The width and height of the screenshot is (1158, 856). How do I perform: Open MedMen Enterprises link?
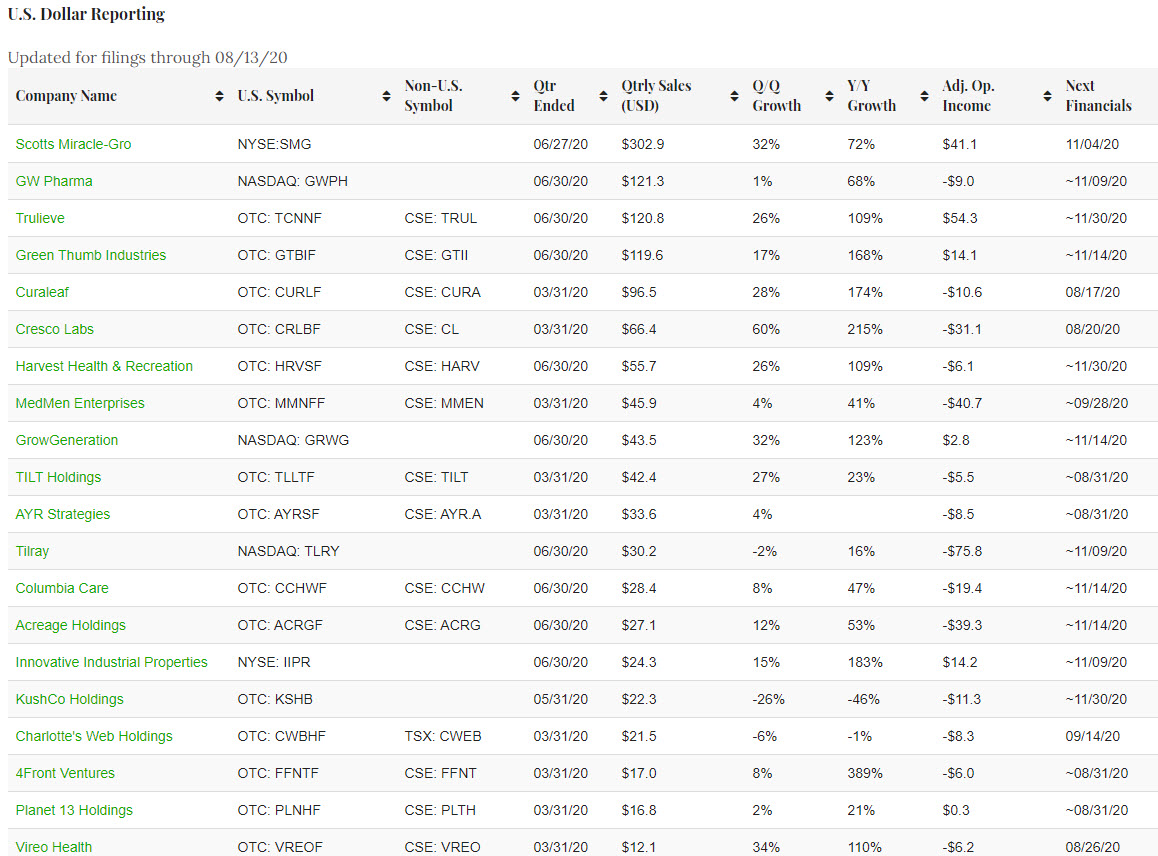tap(80, 403)
